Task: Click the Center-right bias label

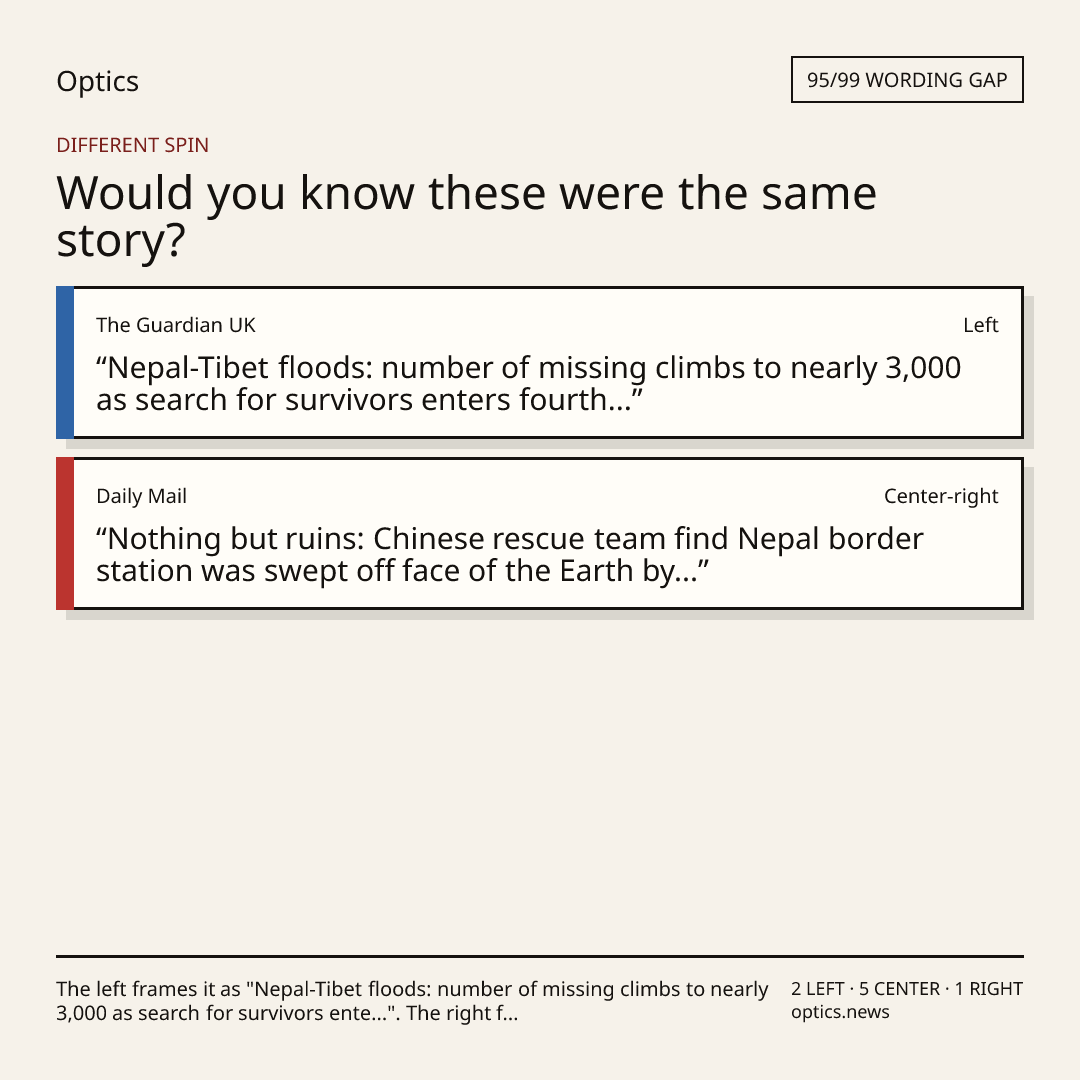Action: click(941, 496)
